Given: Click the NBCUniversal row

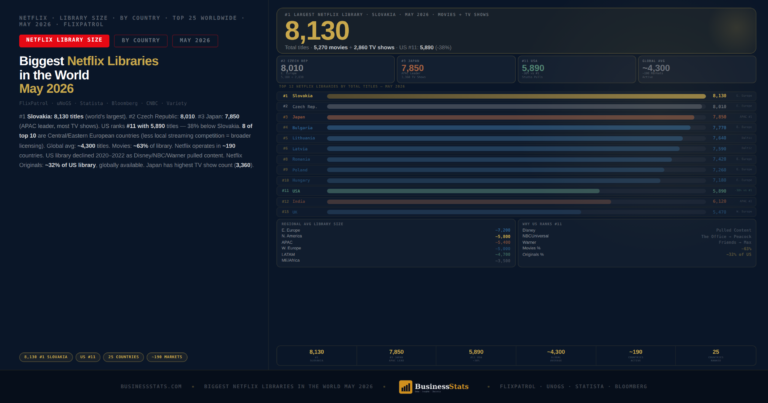Looking at the screenshot, I should pyautogui.click(x=637, y=236).
